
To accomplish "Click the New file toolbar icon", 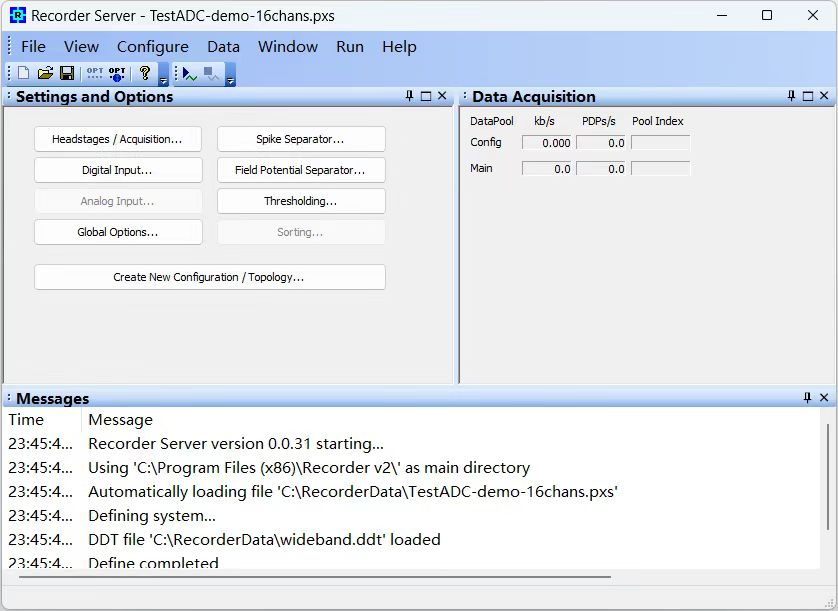I will point(24,73).
